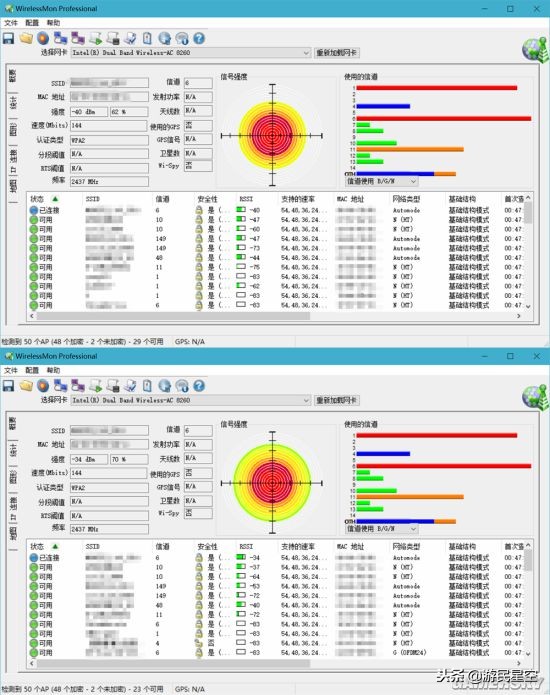Open the folder icon in upper window toolbar

[26, 39]
